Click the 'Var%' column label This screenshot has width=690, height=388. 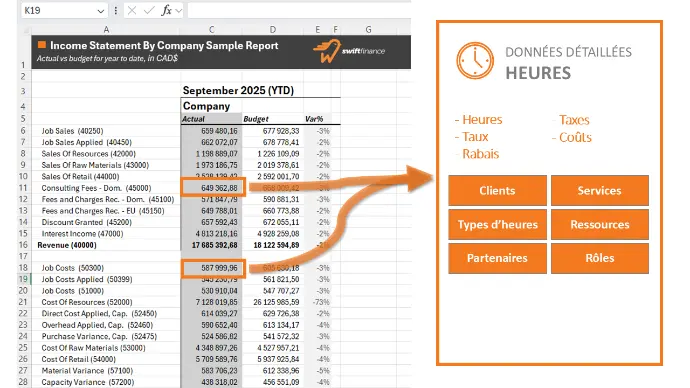[x=314, y=119]
